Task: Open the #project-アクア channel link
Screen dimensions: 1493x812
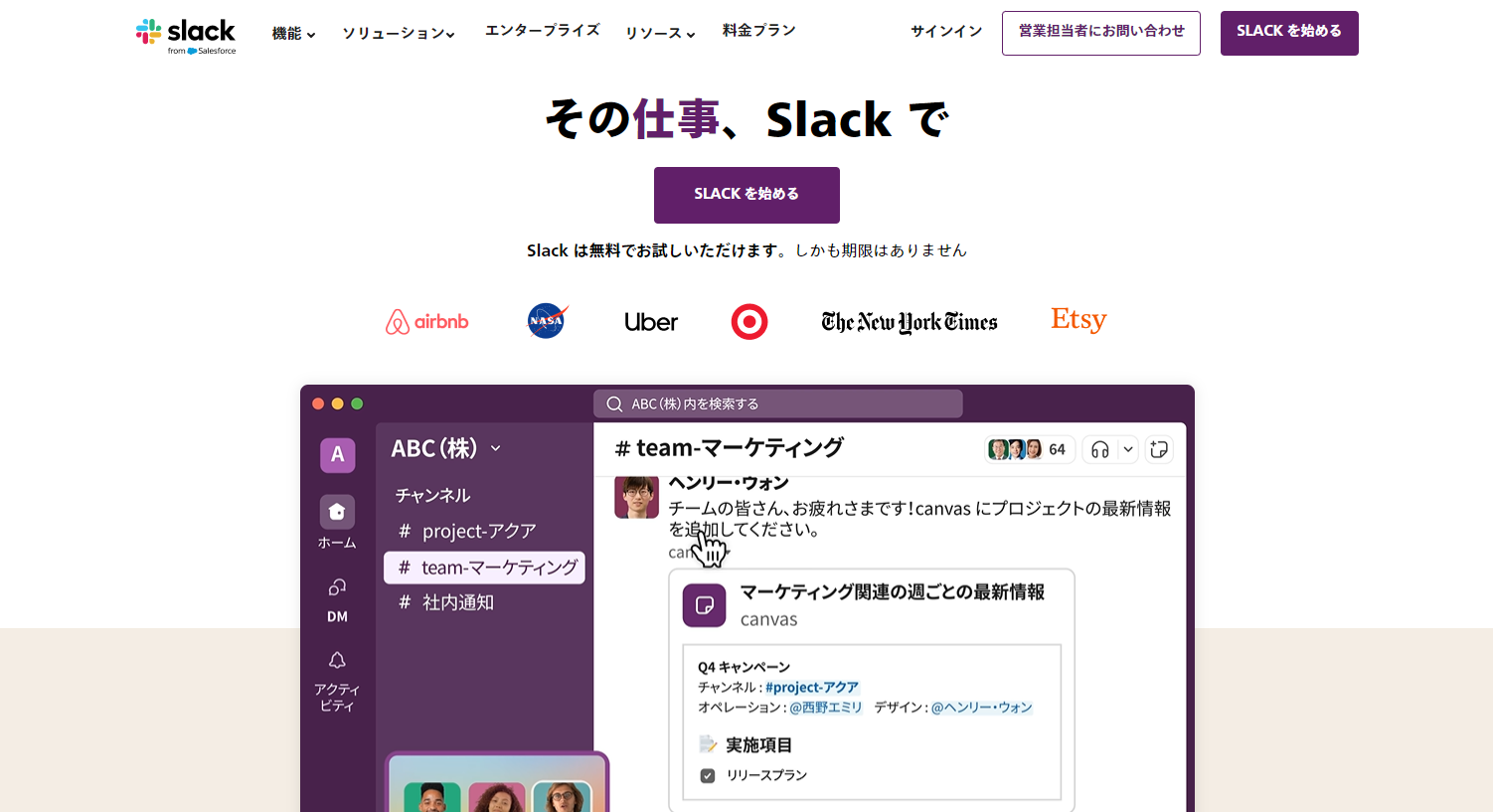Action: pos(809,687)
